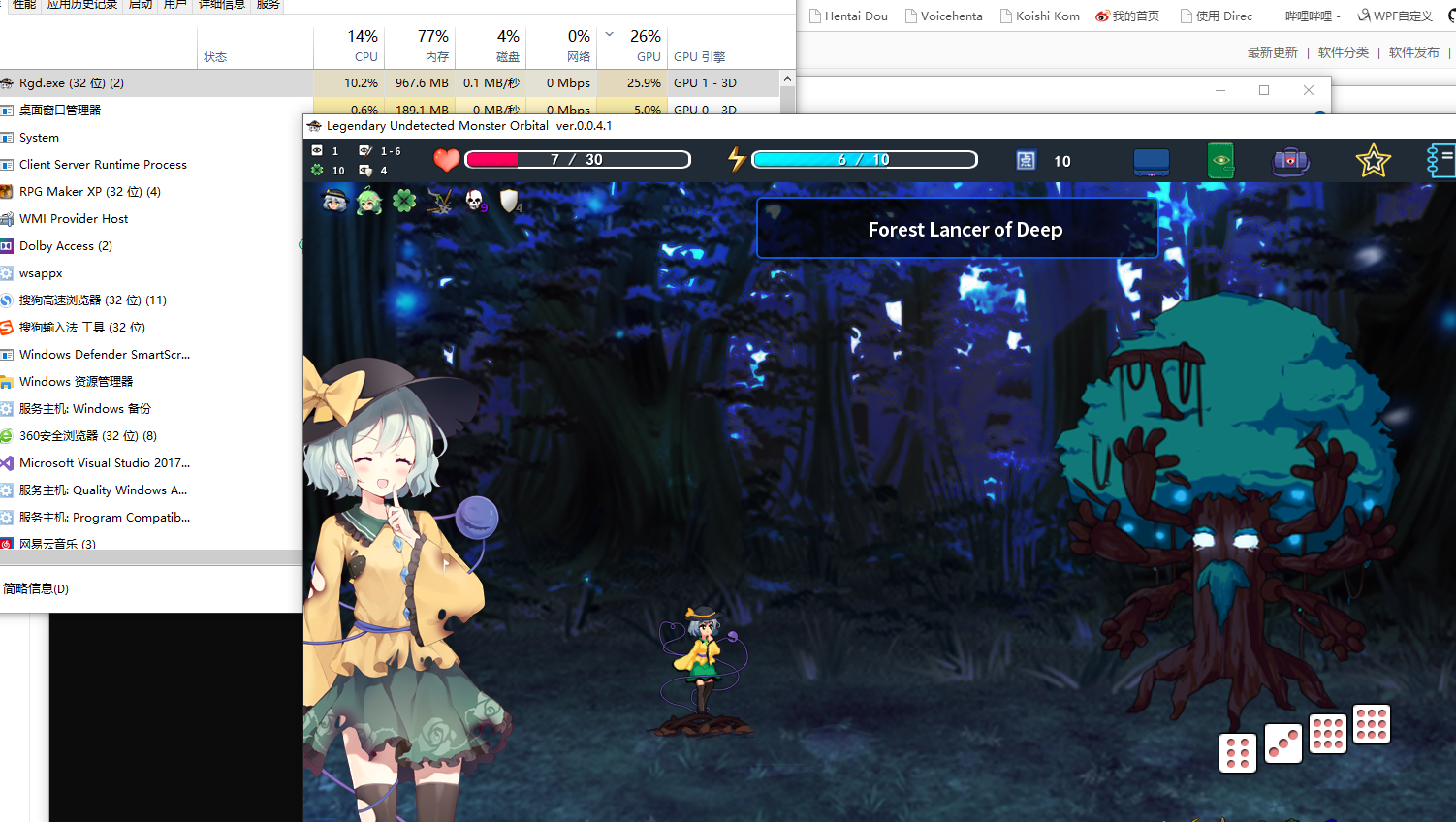Click the red health bar showing 7 / 30
Image resolution: width=1456 pixels, height=822 pixels.
(578, 160)
